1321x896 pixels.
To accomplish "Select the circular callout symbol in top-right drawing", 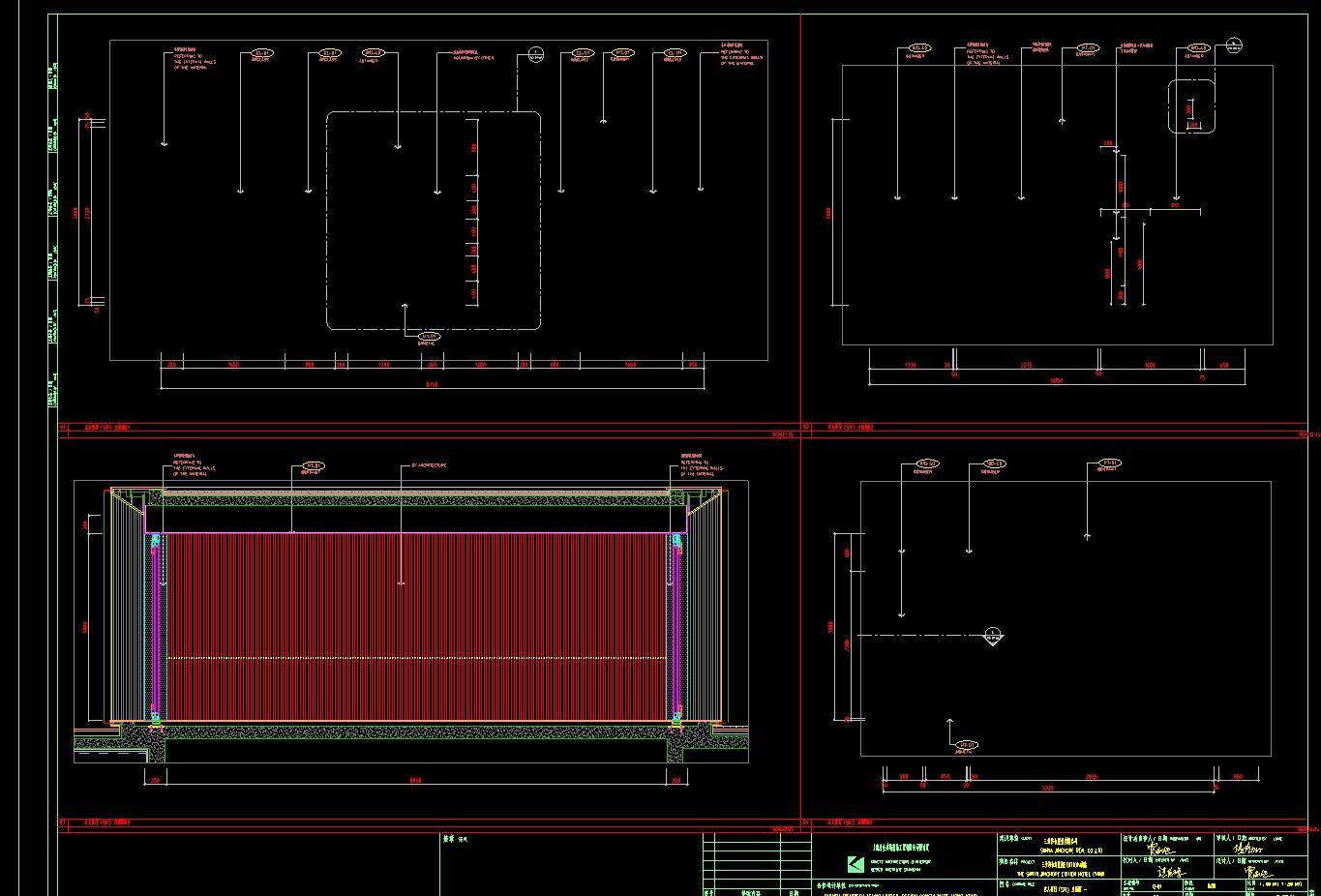I will pos(1234,45).
